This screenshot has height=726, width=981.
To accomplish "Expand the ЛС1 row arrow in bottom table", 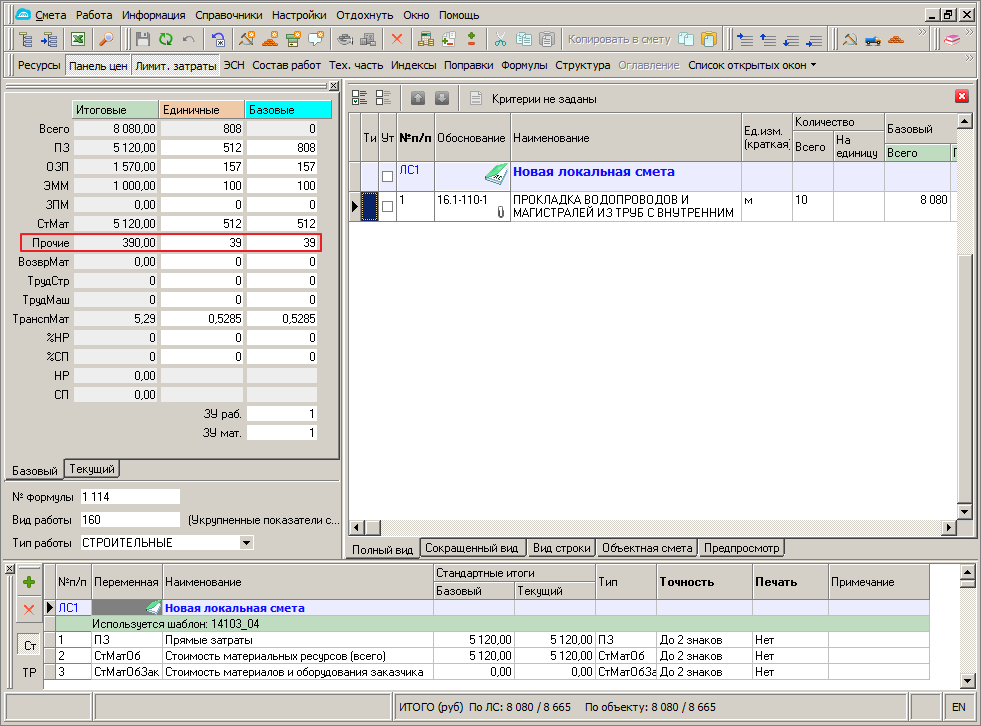I will pos(49,608).
